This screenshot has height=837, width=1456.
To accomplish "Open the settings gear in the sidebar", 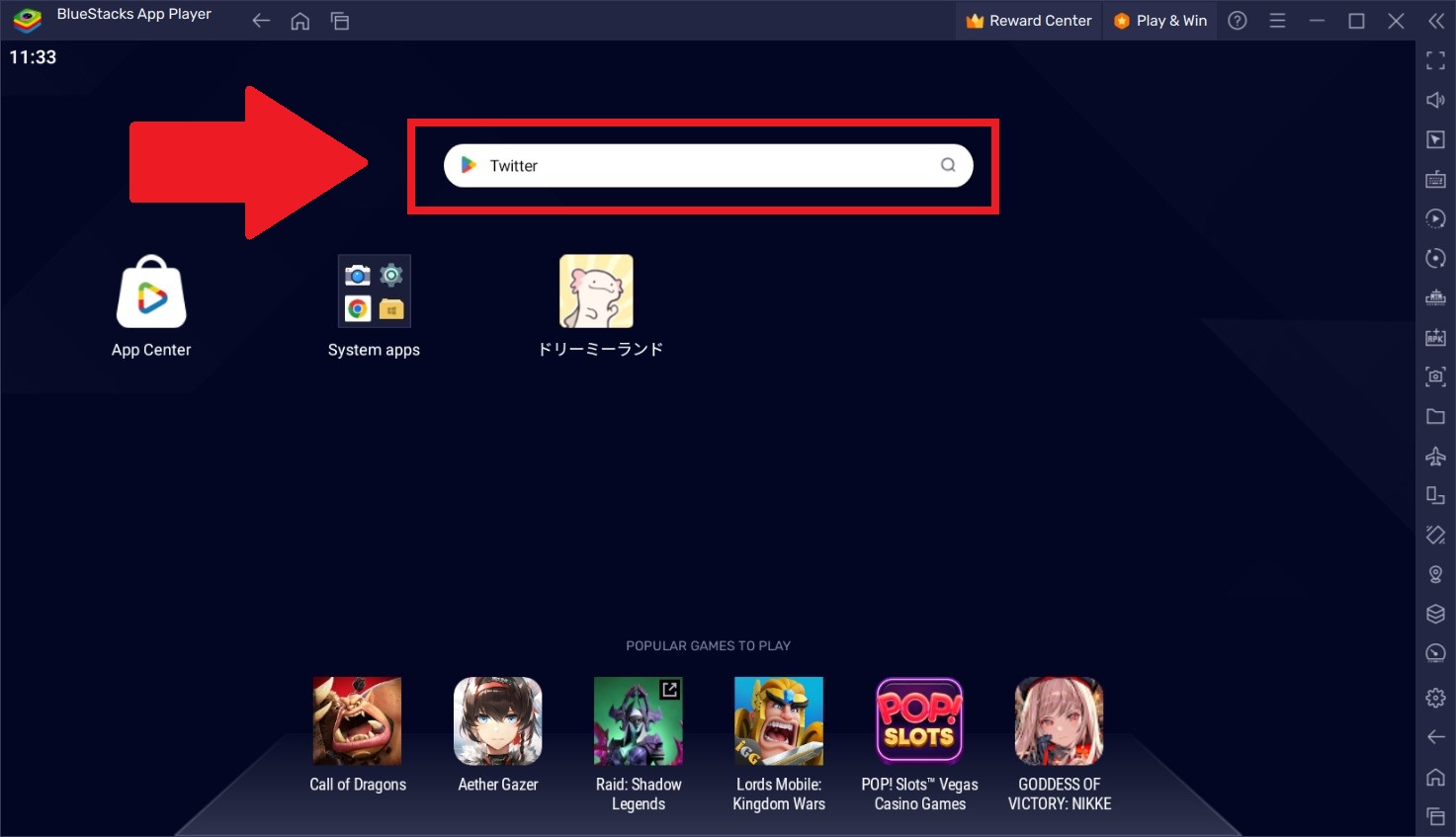I will [1436, 699].
